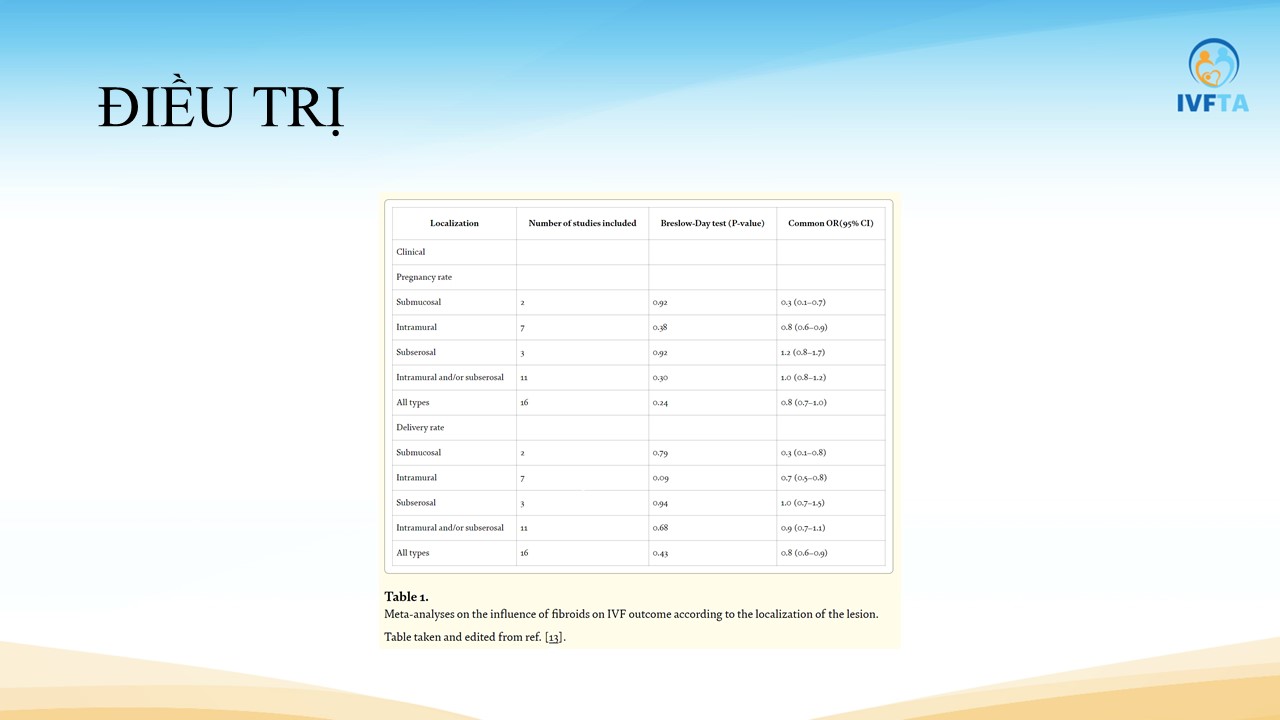Select the 0.94 P-value cell
Screen dimensions: 1280x720
(660, 503)
